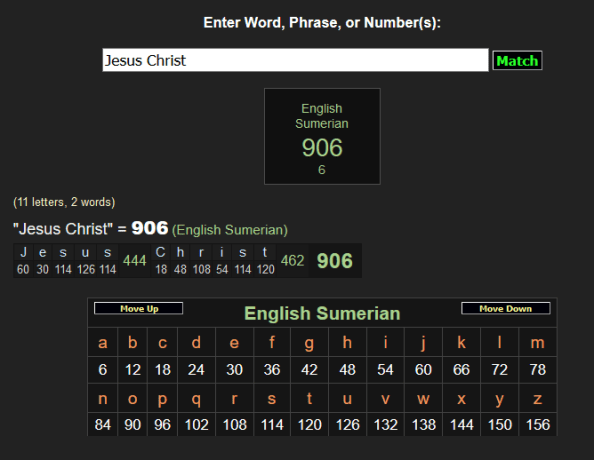Click the value 102 in the cipher table
The width and height of the screenshot is (594, 460).
pyautogui.click(x=197, y=425)
